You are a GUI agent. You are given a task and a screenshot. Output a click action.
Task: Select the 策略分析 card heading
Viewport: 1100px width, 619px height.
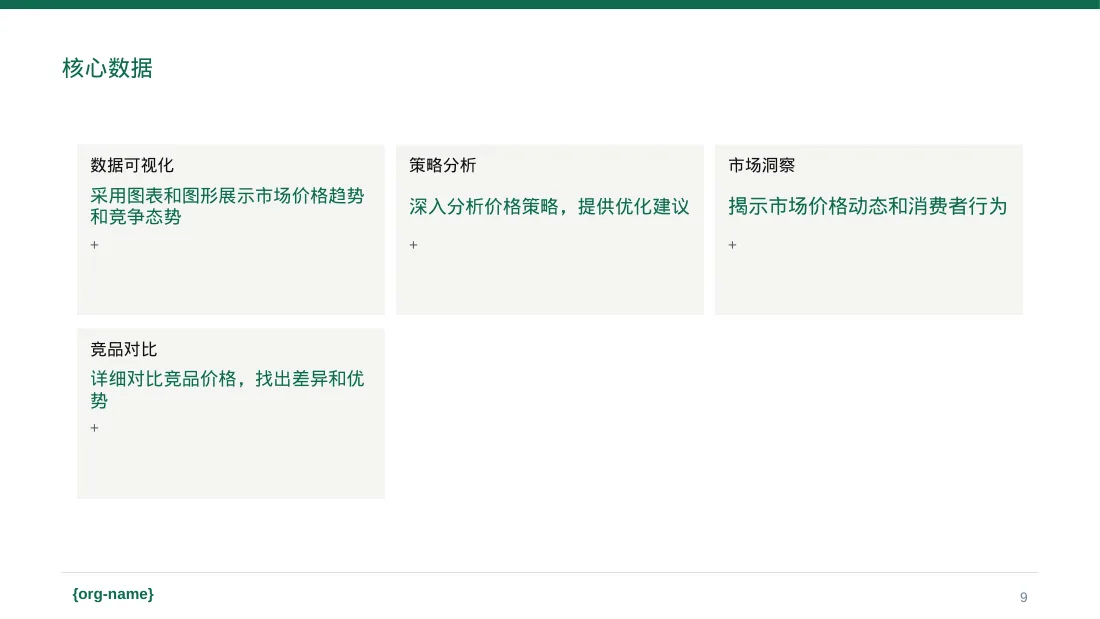point(443,166)
